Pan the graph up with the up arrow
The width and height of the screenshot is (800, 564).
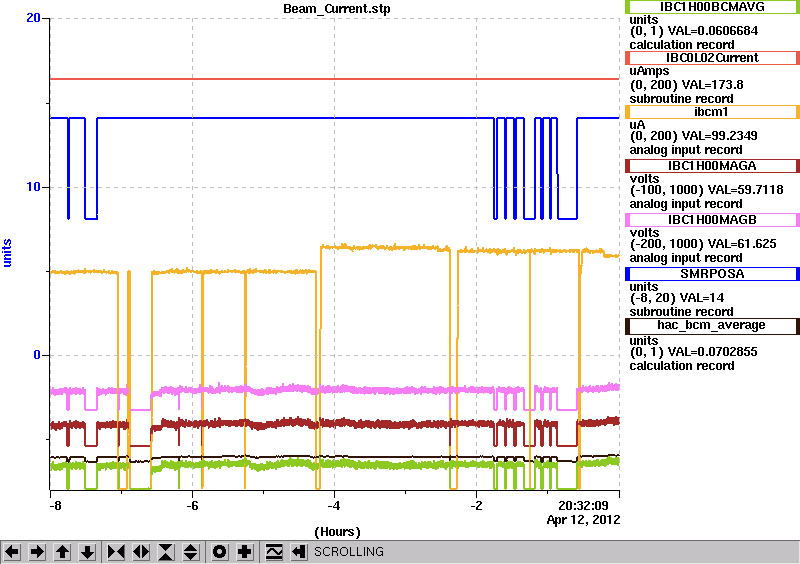(x=63, y=552)
